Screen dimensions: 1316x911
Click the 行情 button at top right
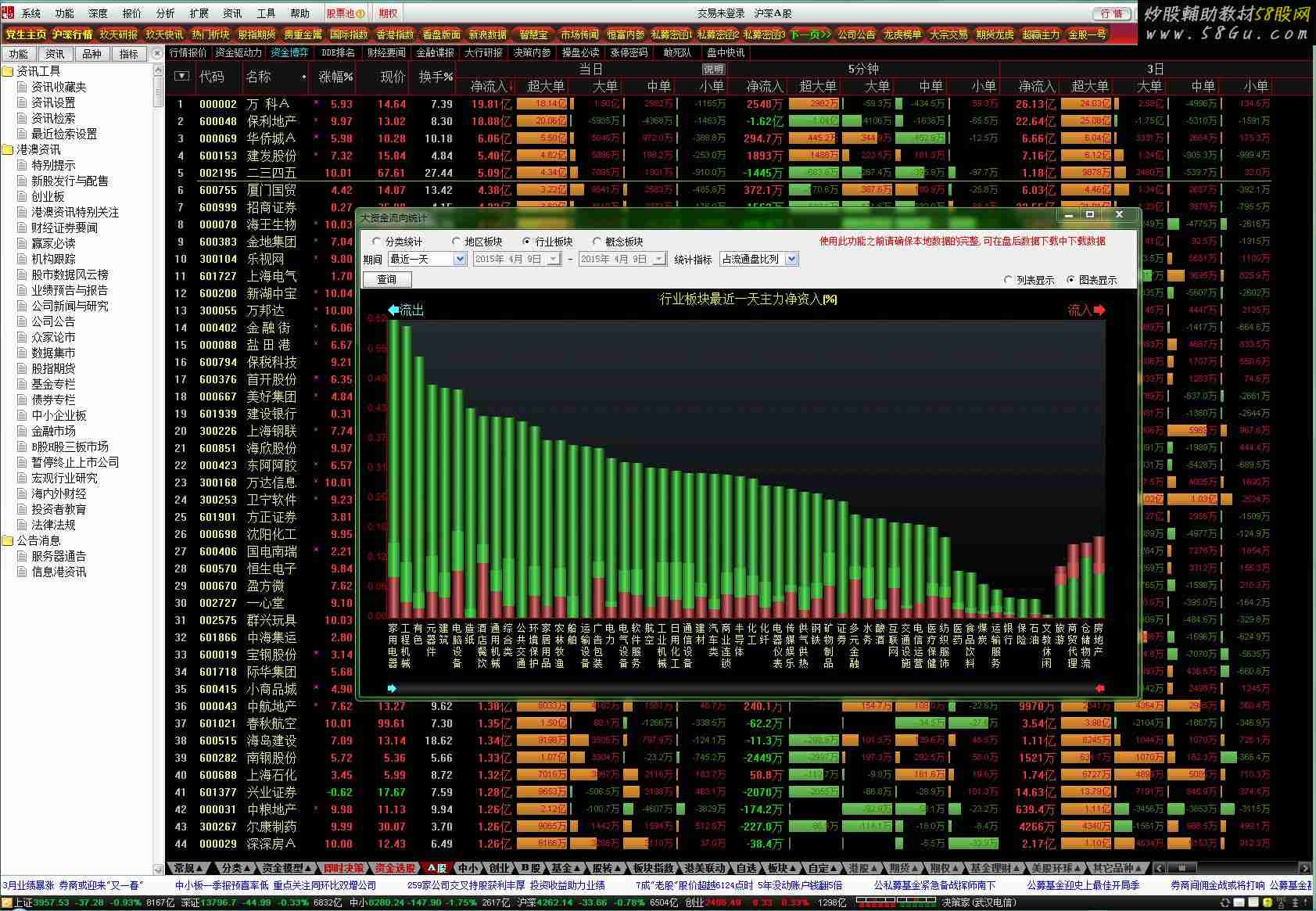1111,13
